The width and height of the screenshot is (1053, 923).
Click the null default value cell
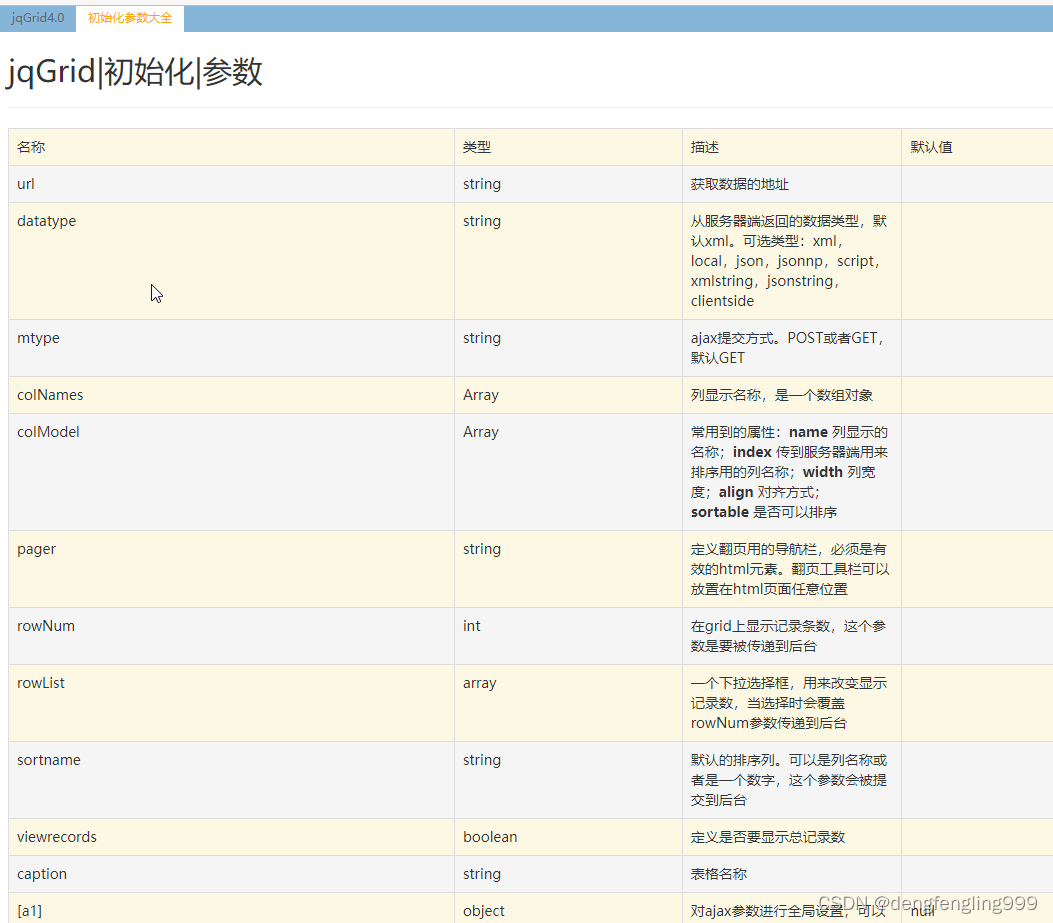[x=922, y=910]
